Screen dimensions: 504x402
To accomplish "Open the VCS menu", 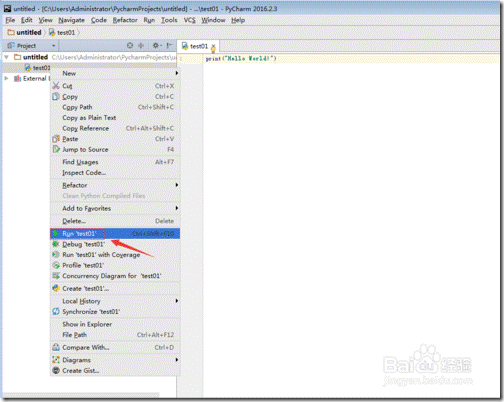I will tap(190, 20).
